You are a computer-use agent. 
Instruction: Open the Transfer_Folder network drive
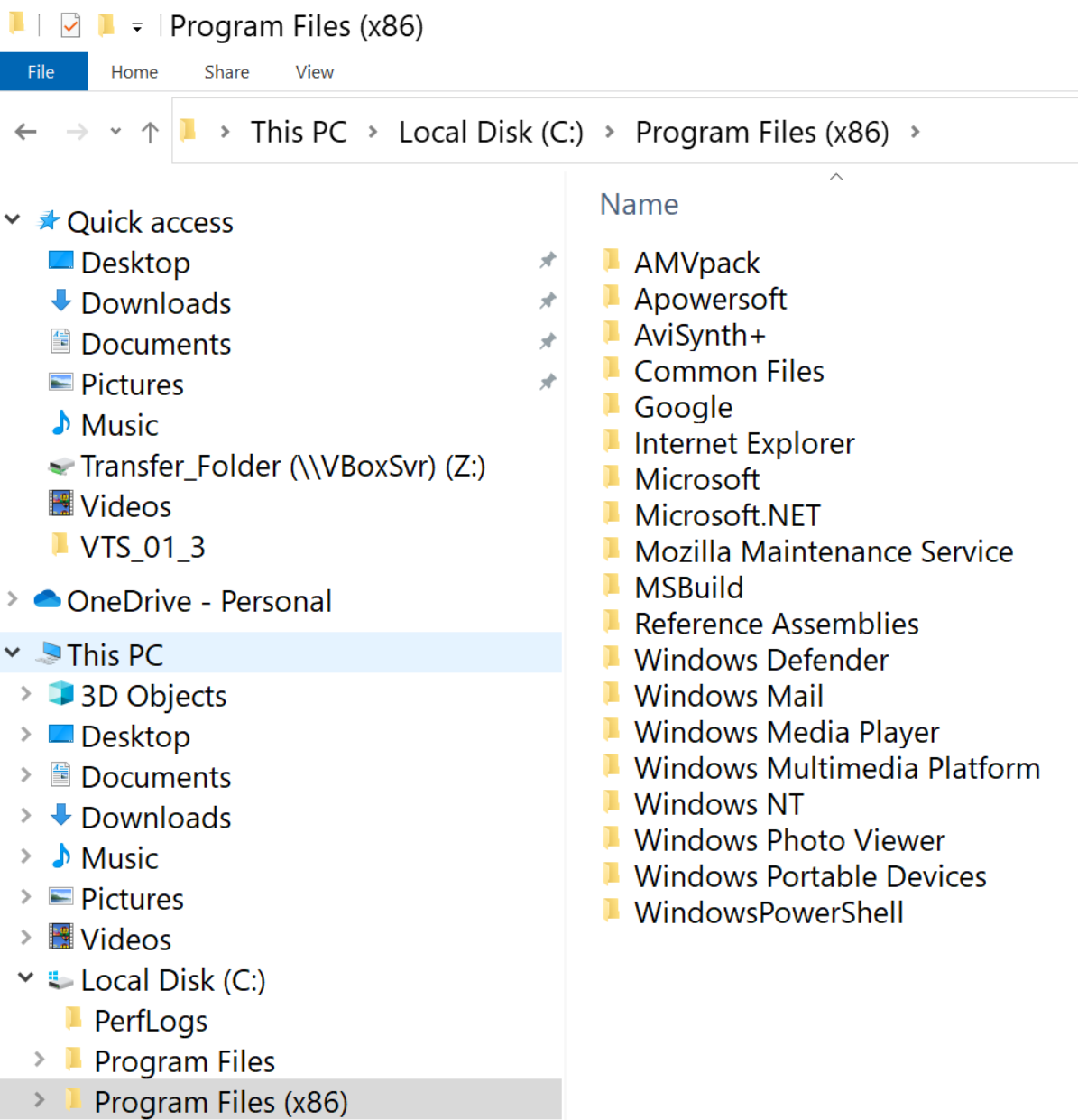coord(282,466)
